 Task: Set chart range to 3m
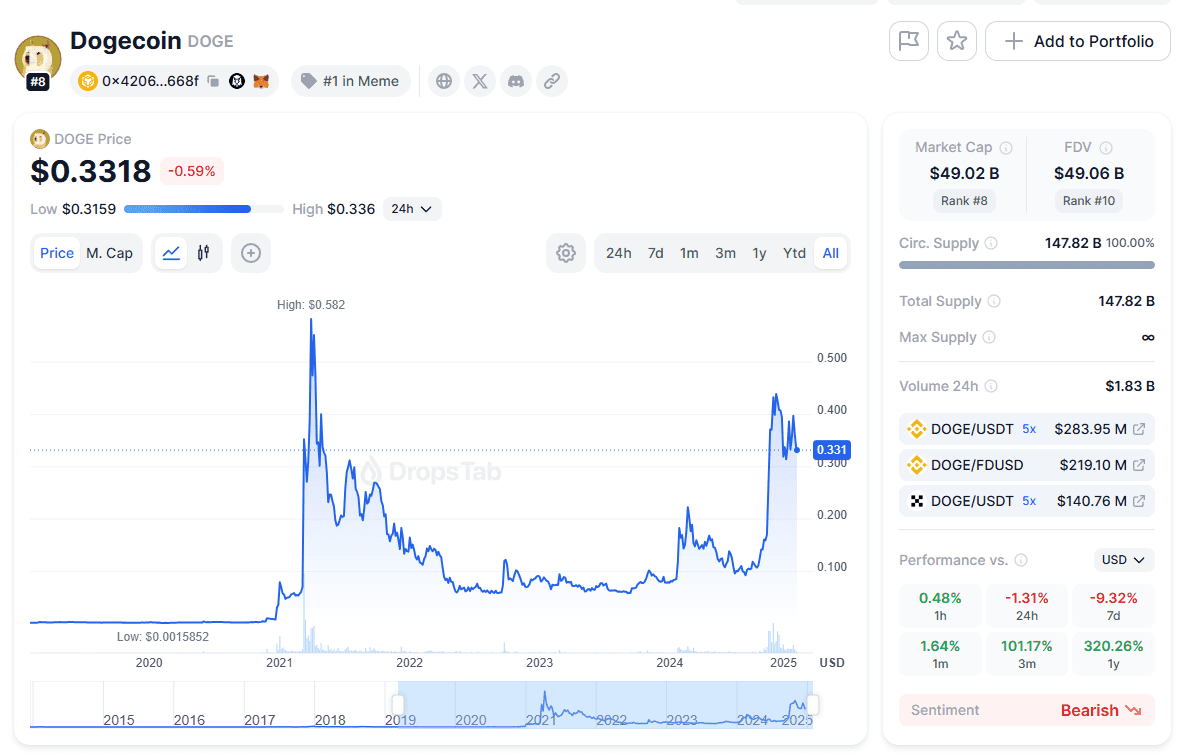click(x=725, y=253)
